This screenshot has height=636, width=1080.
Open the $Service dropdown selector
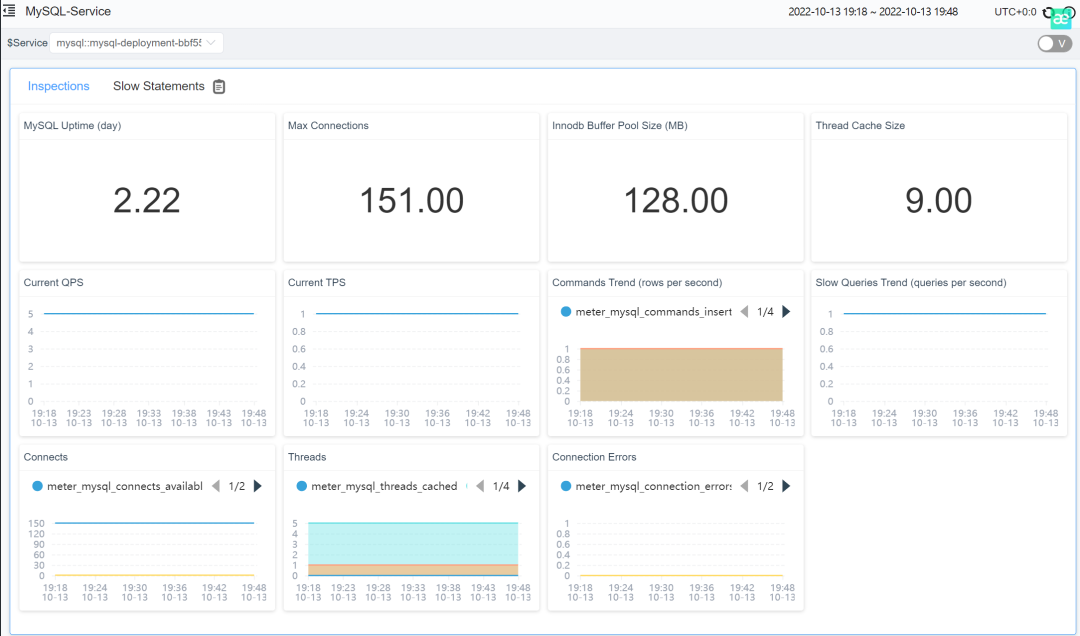(x=136, y=43)
